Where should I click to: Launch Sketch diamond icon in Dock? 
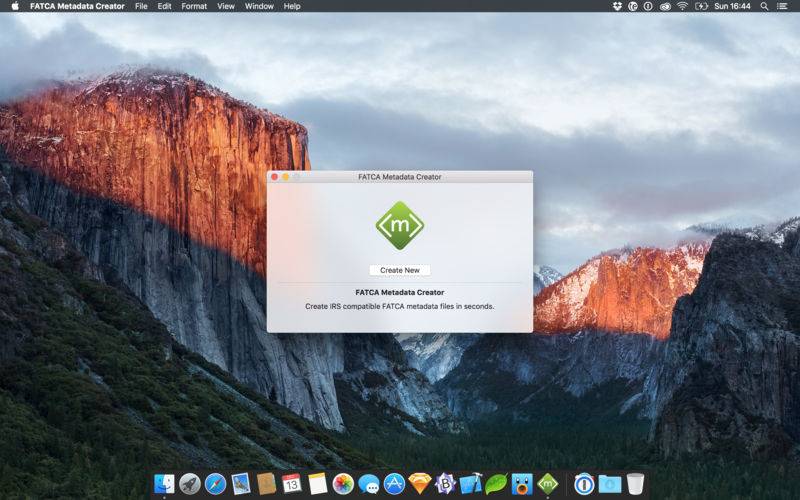click(420, 484)
